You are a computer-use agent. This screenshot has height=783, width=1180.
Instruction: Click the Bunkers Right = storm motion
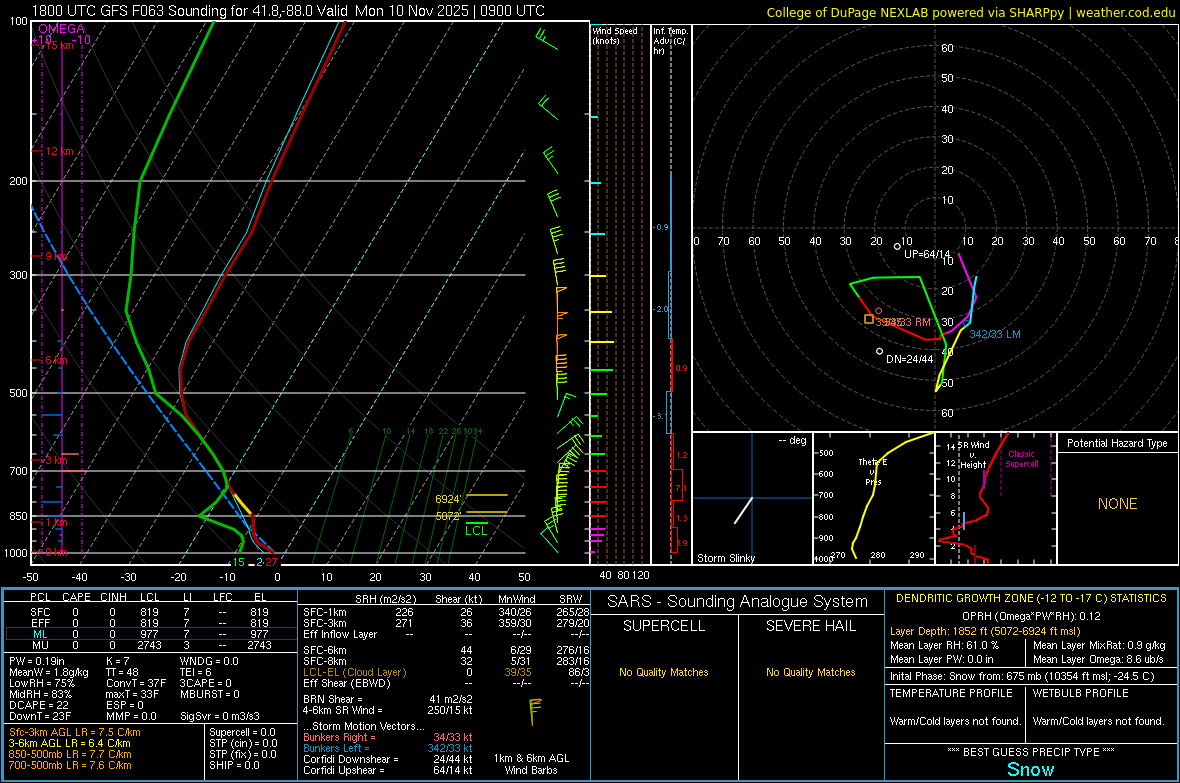pyautogui.click(x=388, y=737)
